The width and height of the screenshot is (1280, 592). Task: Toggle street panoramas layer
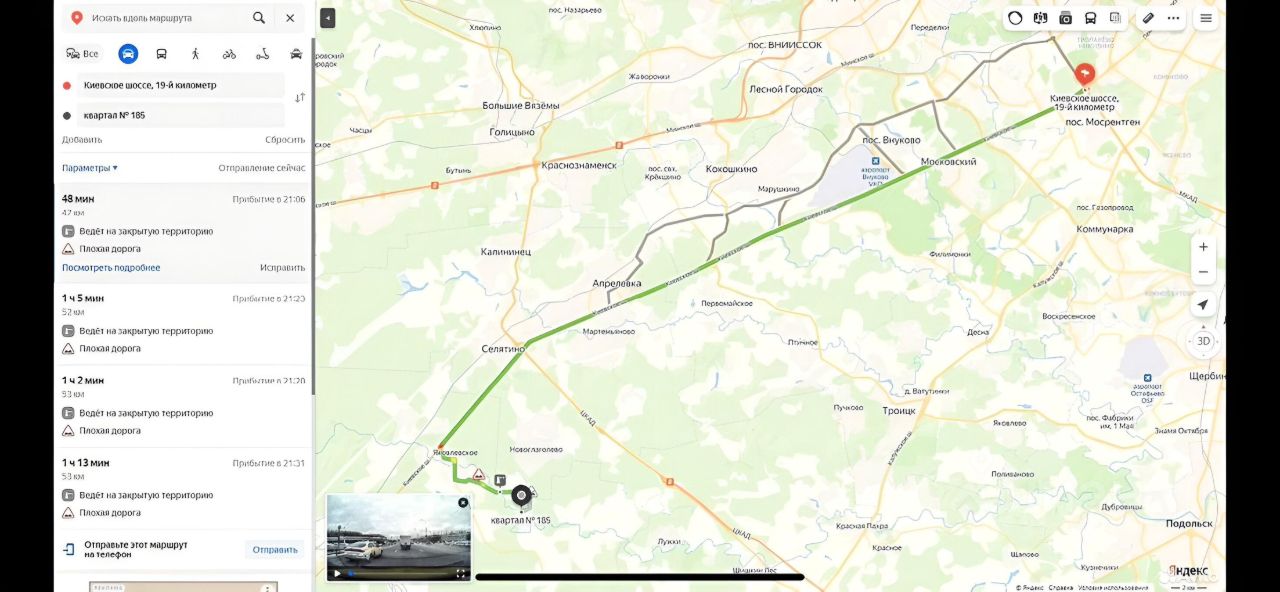pyautogui.click(x=1065, y=18)
